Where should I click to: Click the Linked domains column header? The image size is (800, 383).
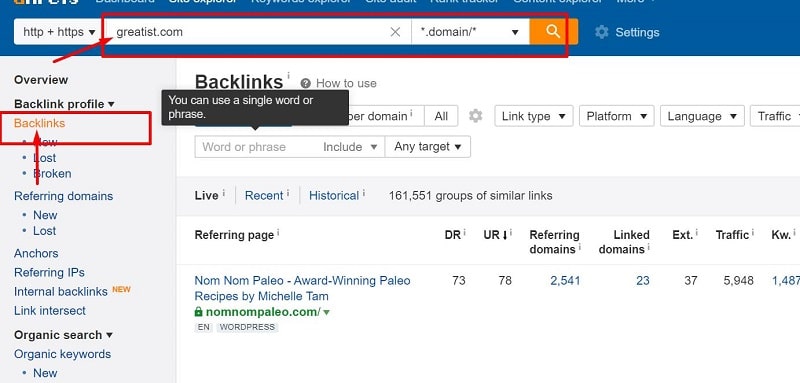pos(624,242)
